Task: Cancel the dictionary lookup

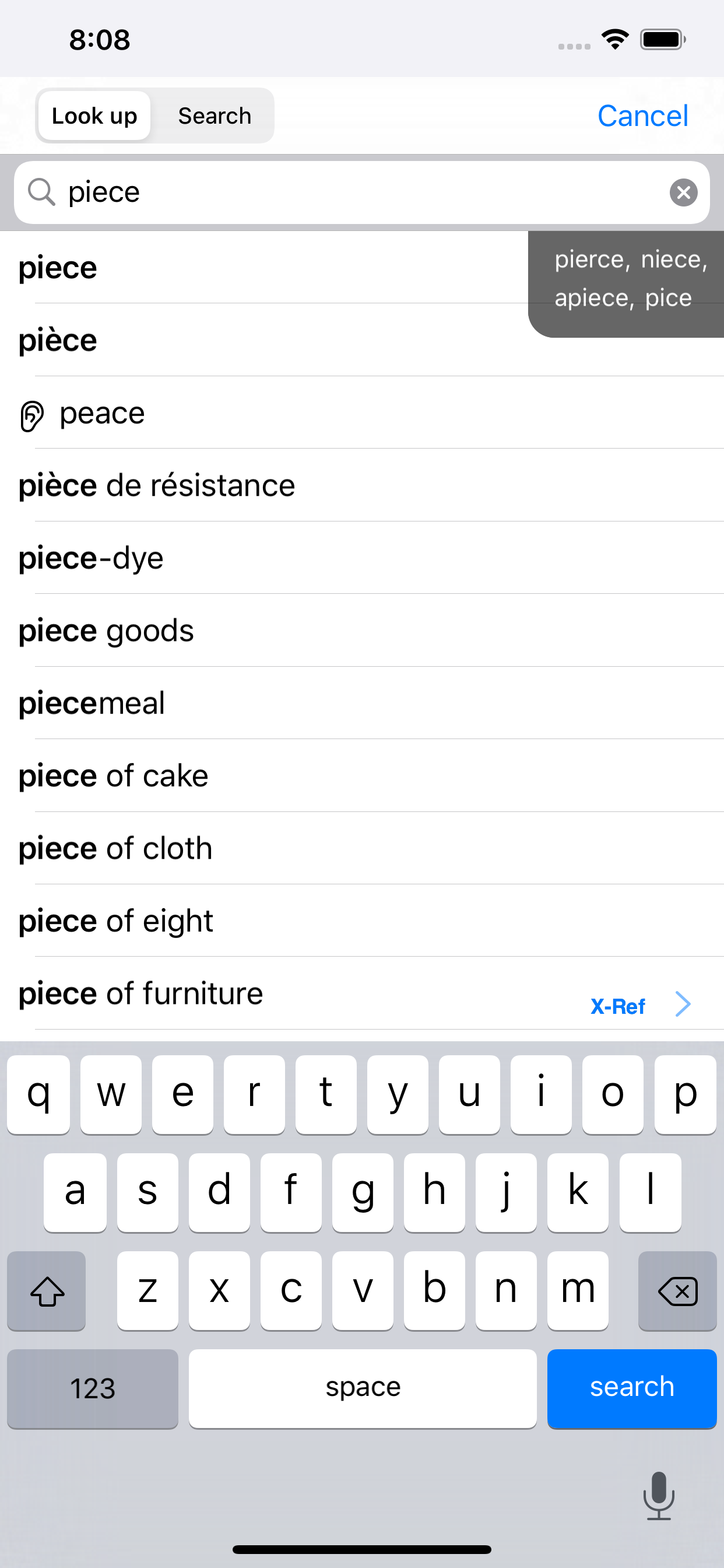Action: click(x=642, y=116)
